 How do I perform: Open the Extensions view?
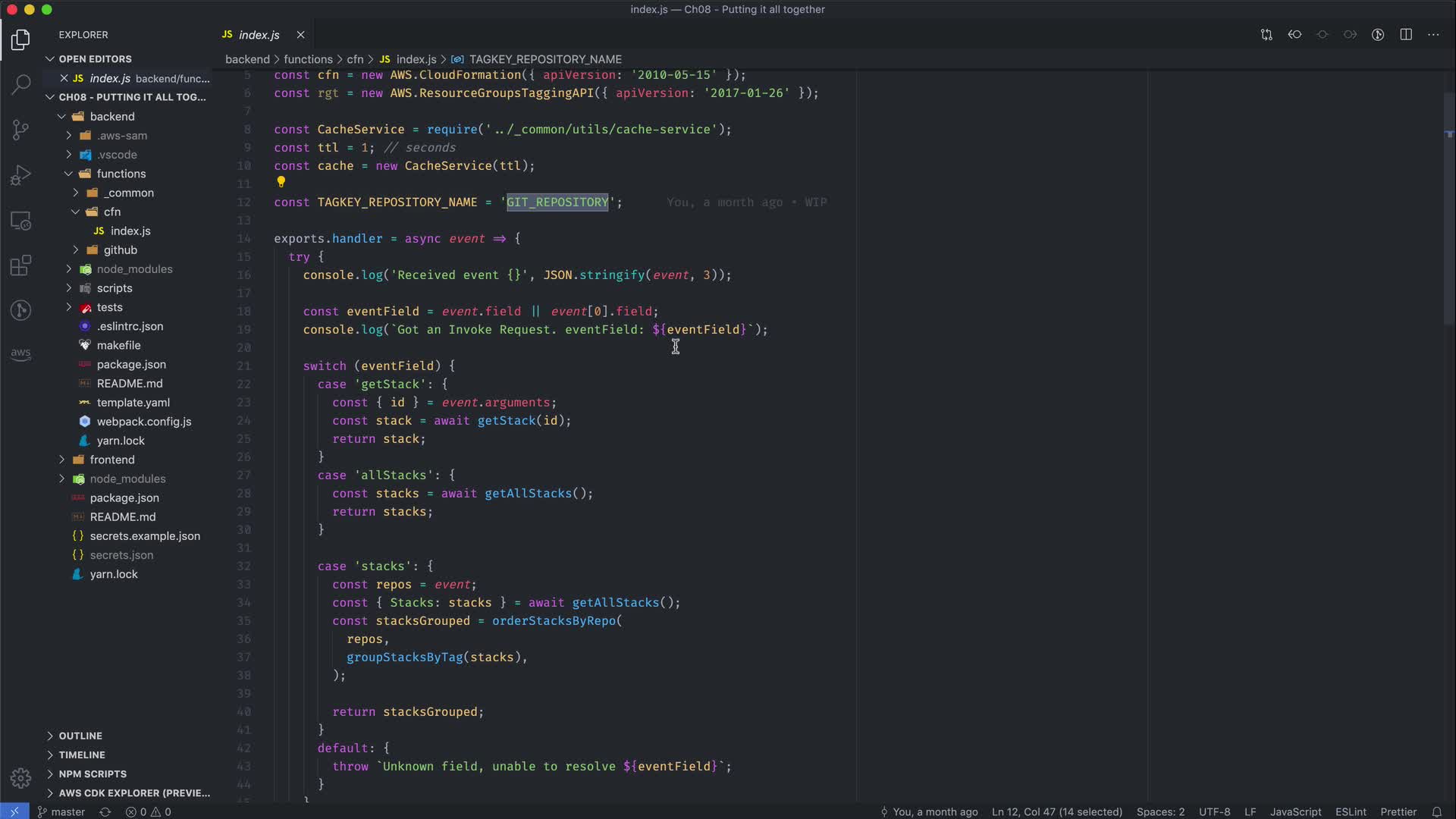pos(20,265)
